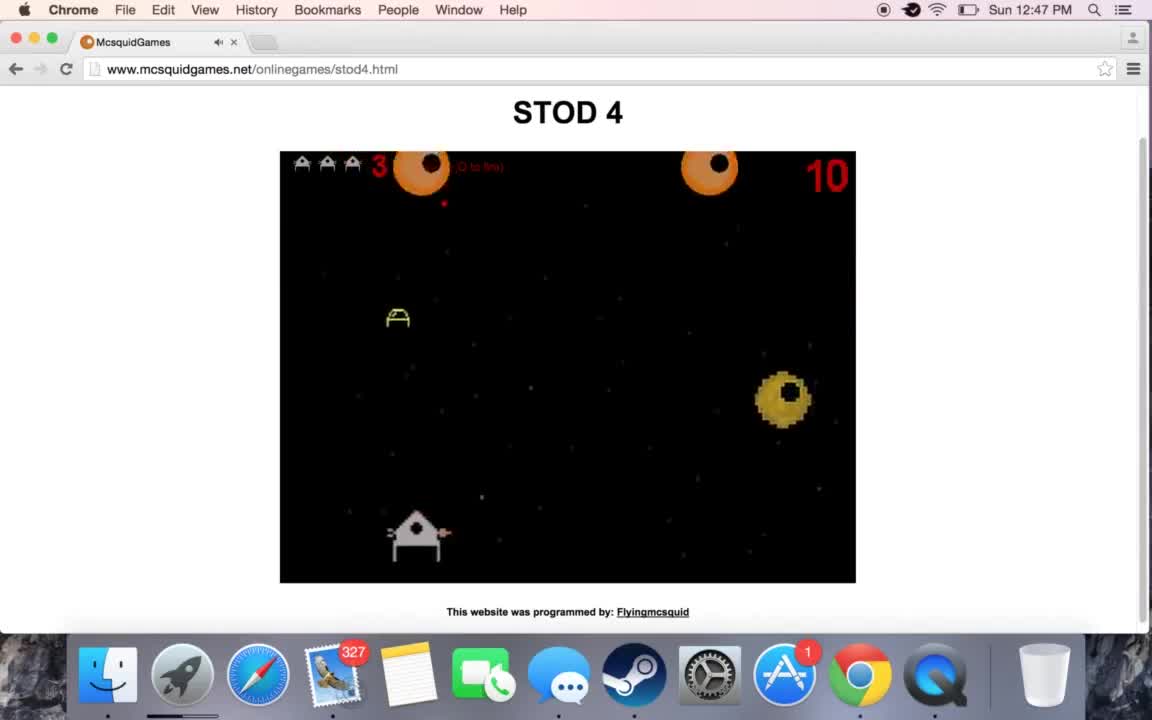
Task: Open Mail showing 327 unread messages
Action: [333, 675]
